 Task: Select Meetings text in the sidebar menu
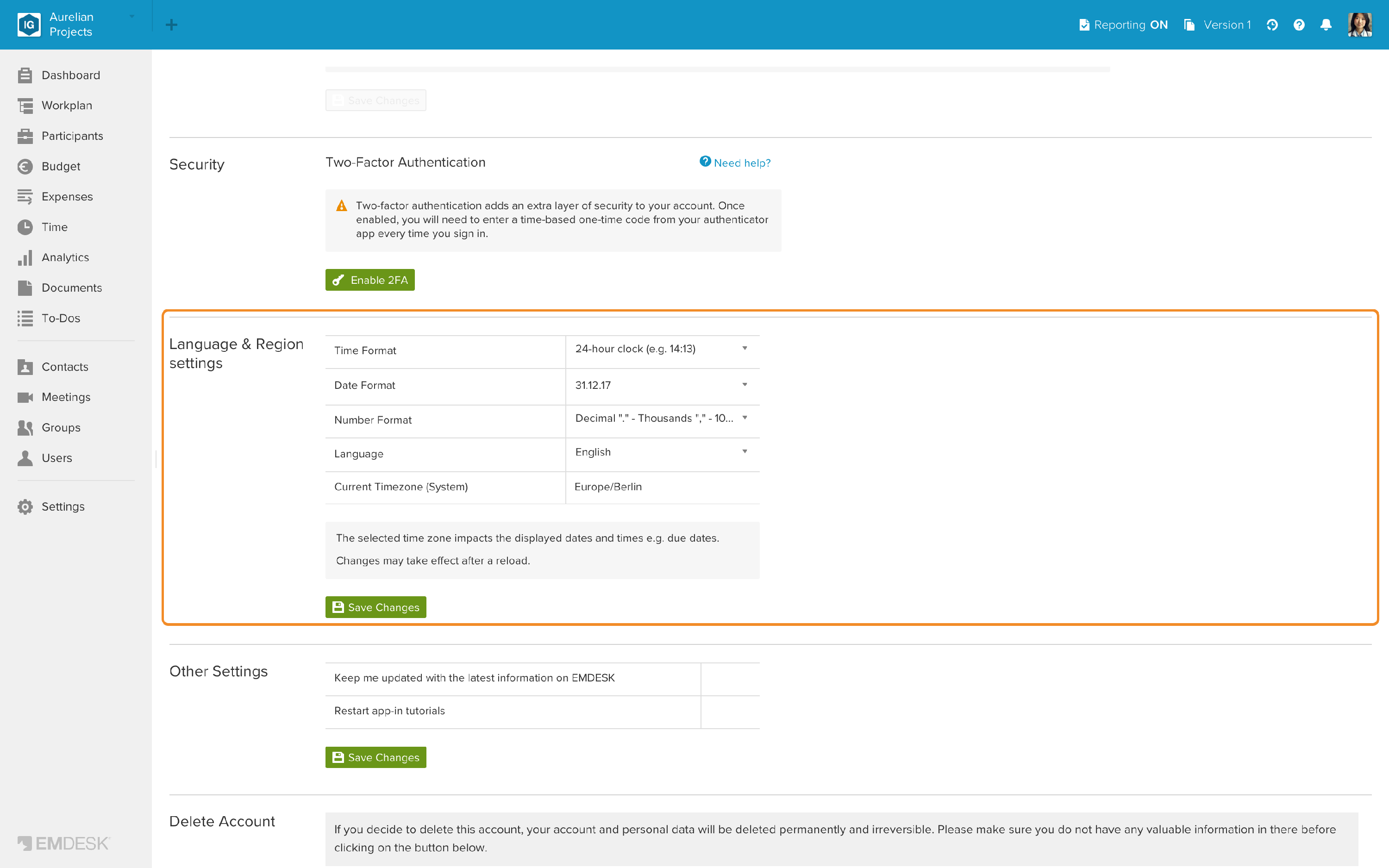coord(66,397)
